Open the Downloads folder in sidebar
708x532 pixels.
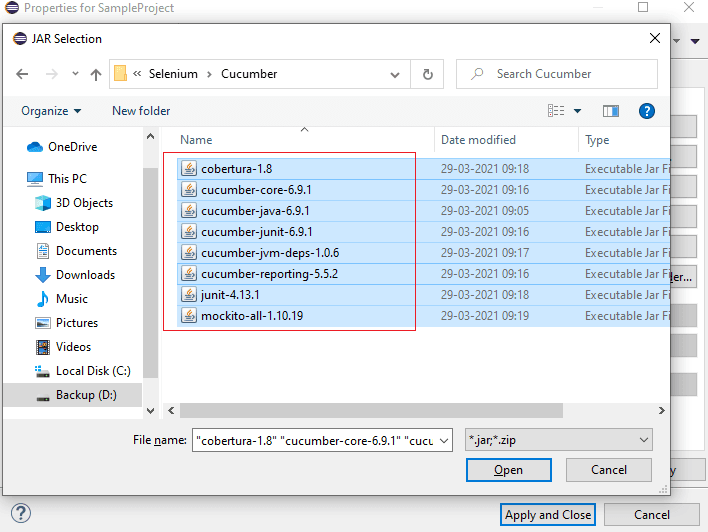click(x=85, y=275)
